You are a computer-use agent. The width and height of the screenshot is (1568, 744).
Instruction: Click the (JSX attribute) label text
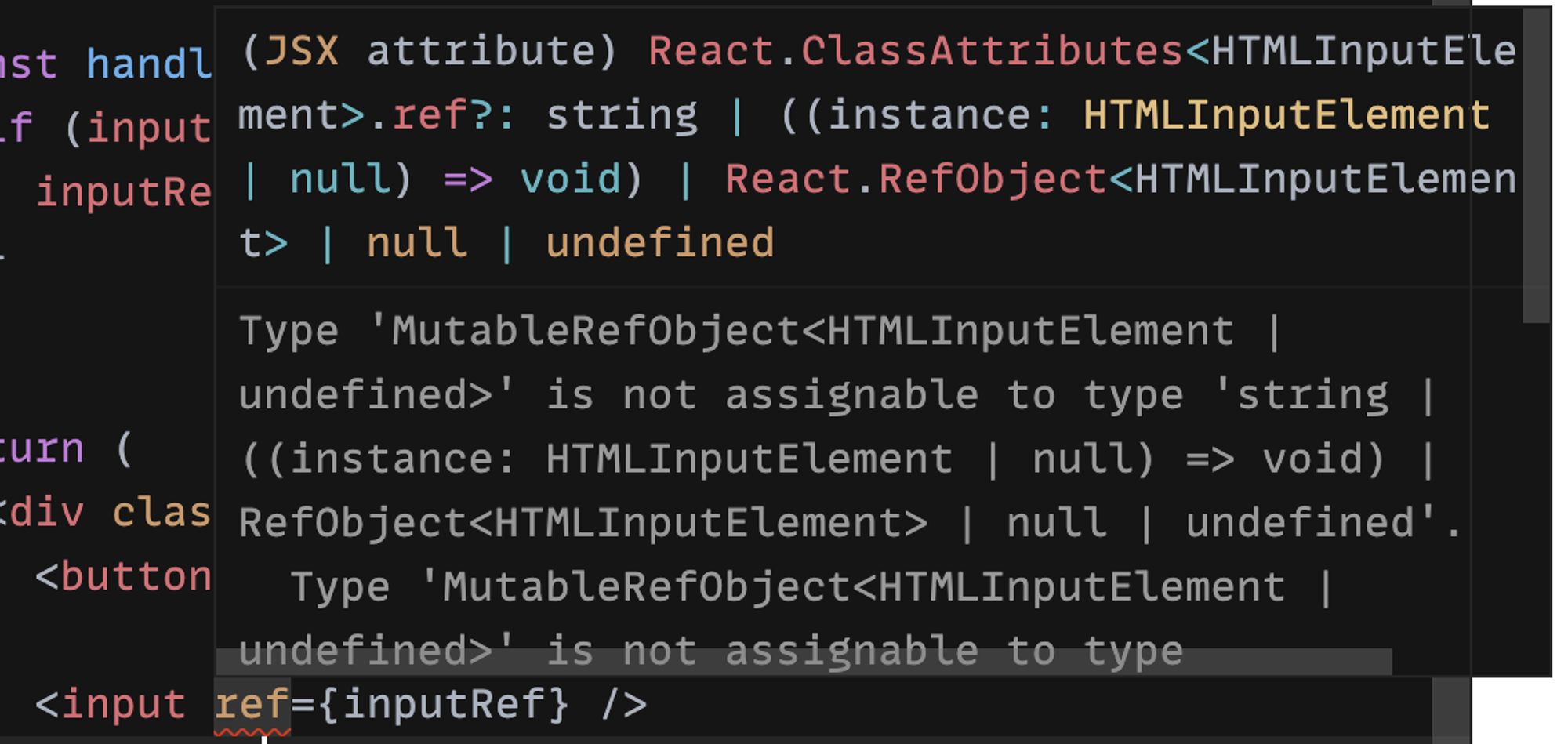[x=429, y=52]
